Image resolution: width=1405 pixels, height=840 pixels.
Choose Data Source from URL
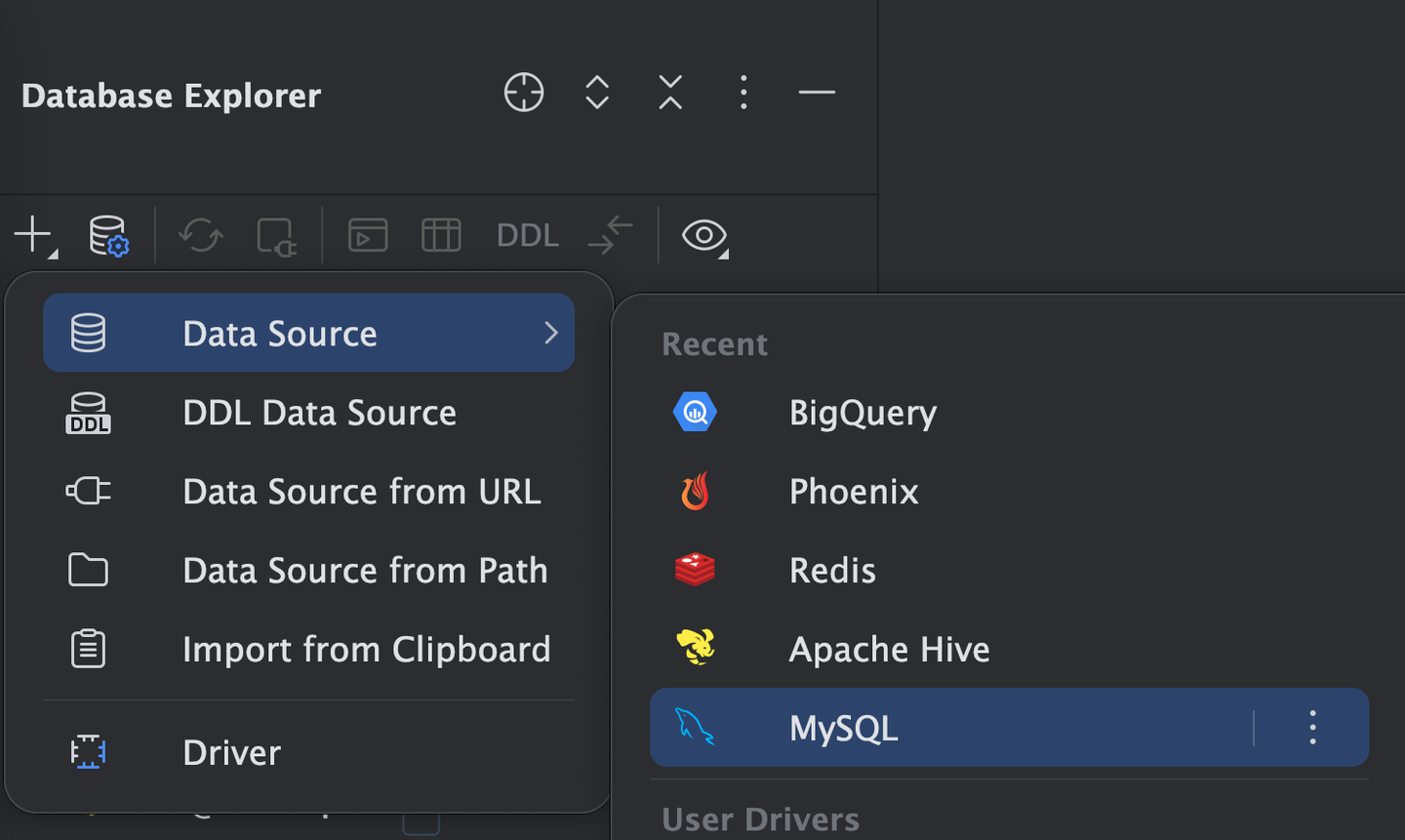click(361, 492)
